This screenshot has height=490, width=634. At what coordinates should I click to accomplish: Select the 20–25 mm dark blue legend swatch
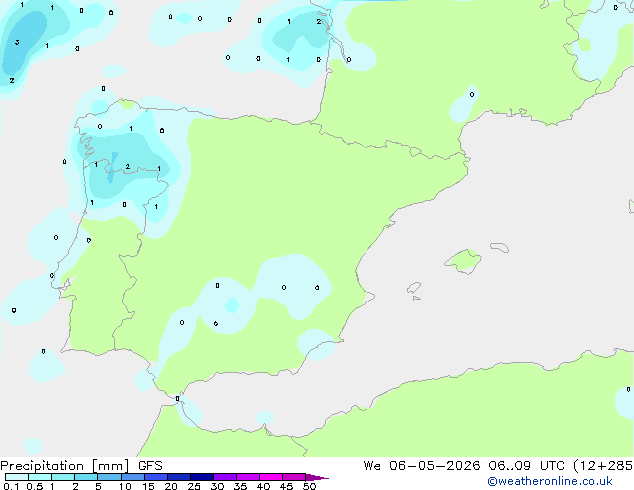coord(179,477)
